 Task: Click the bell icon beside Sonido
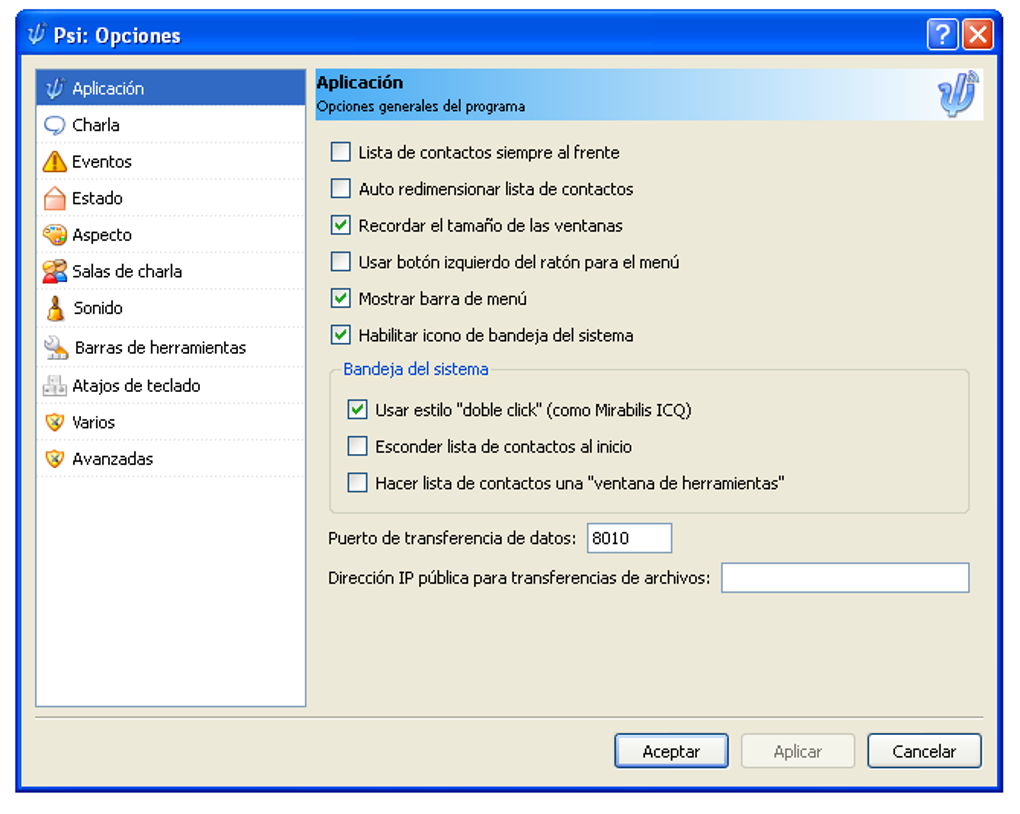click(x=55, y=309)
